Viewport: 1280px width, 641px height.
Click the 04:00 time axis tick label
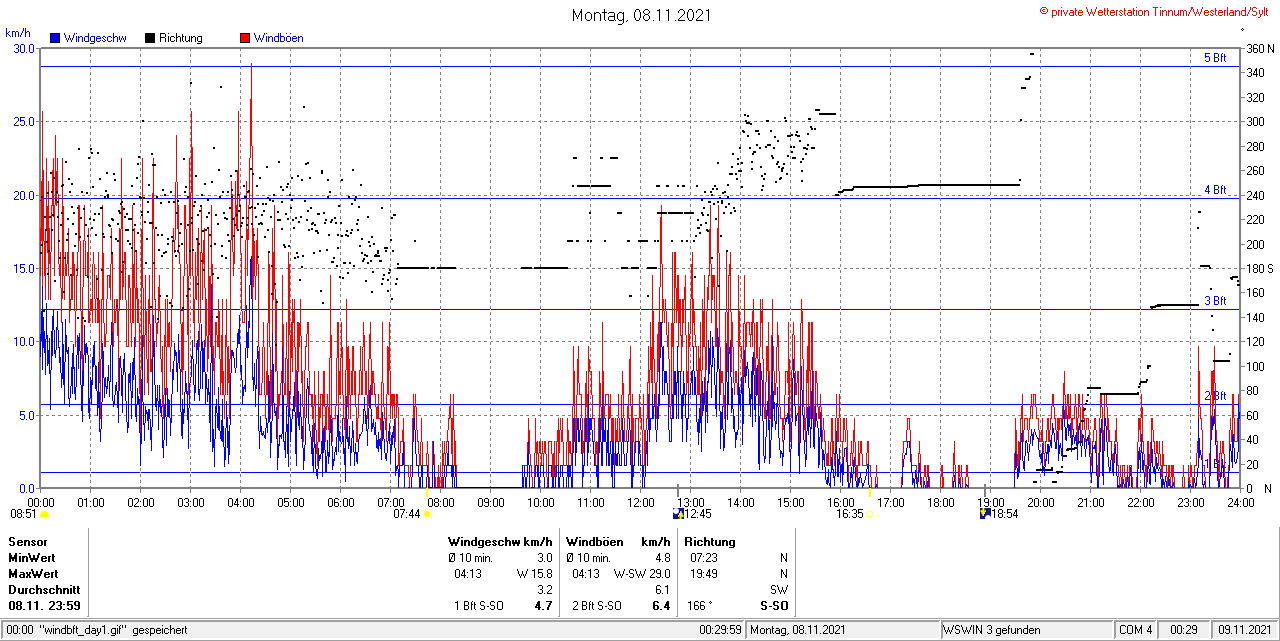[241, 502]
